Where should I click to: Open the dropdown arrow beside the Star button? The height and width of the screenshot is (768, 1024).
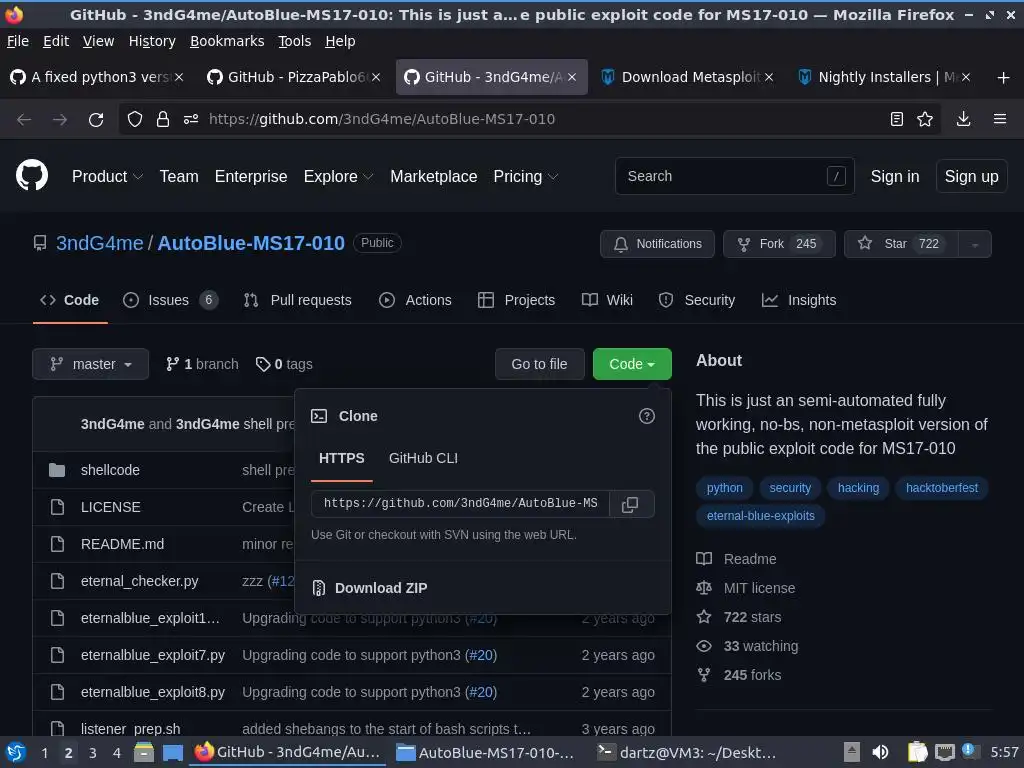(x=975, y=244)
